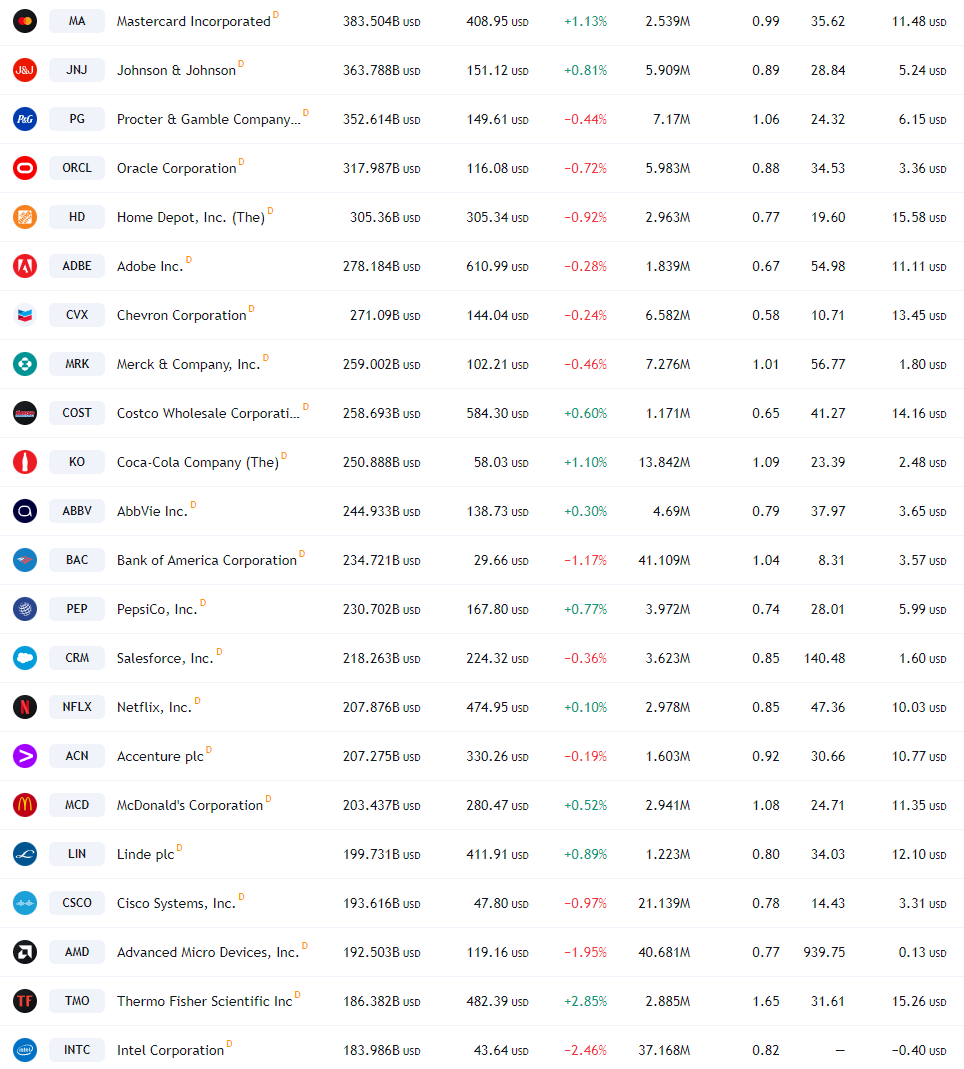
Task: Click EPS 12.10 USD for Linde
Action: [x=919, y=854]
